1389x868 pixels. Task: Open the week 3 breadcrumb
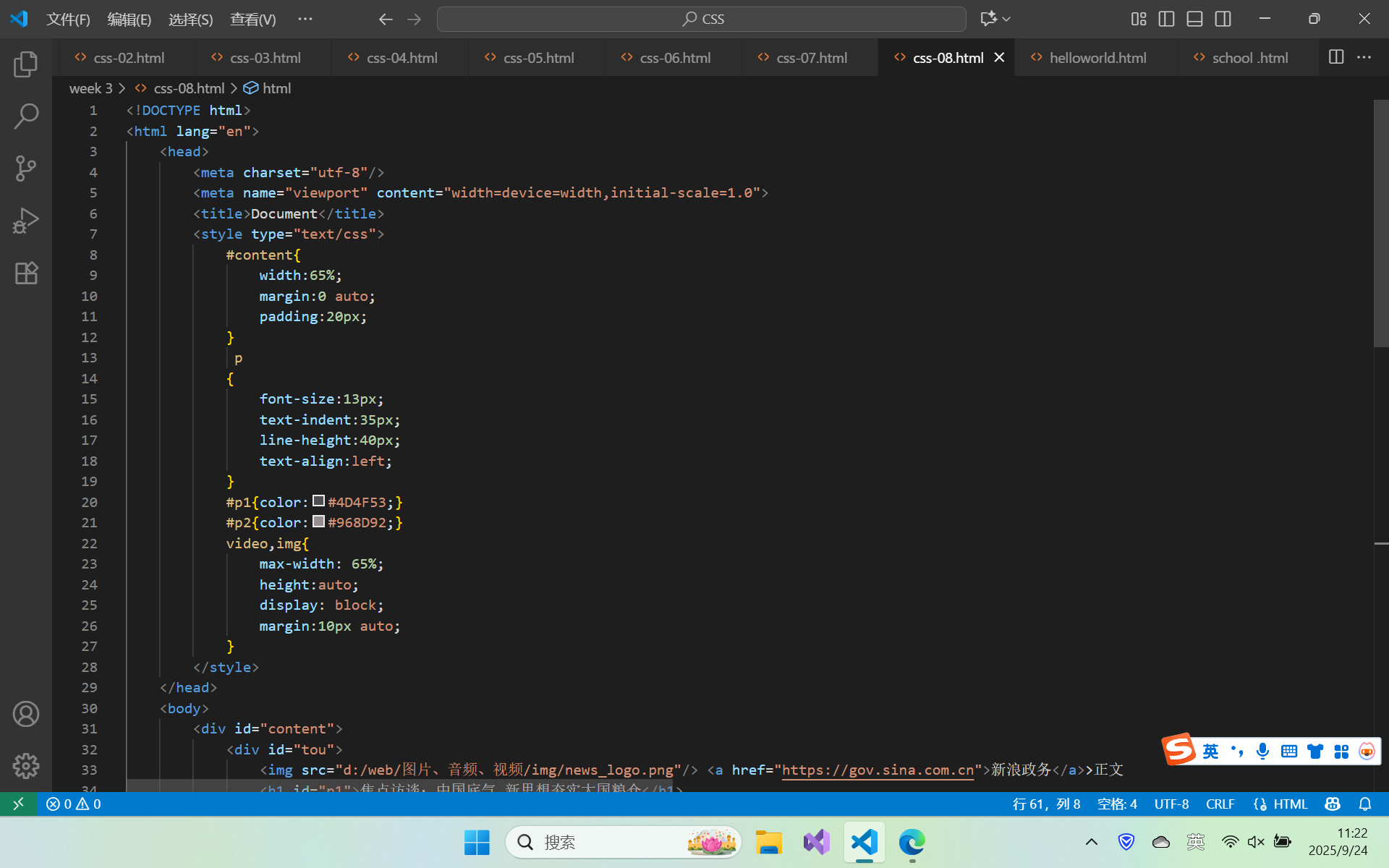(90, 88)
